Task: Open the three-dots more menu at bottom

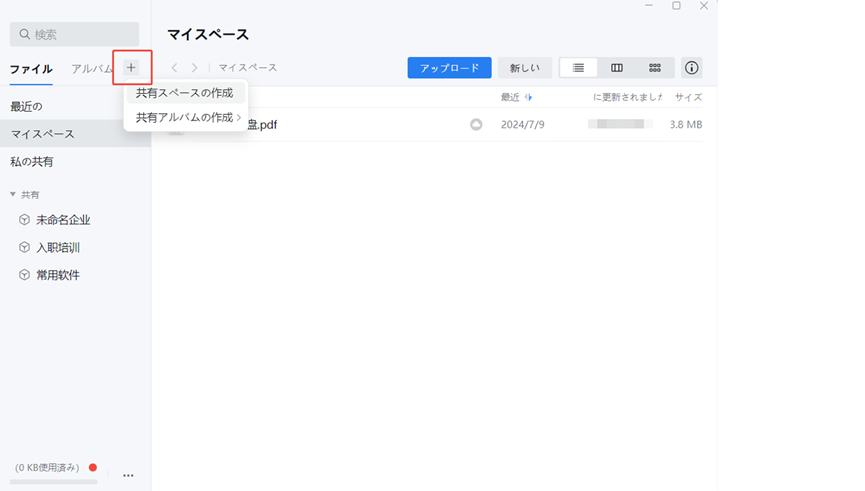Action: pos(128,475)
